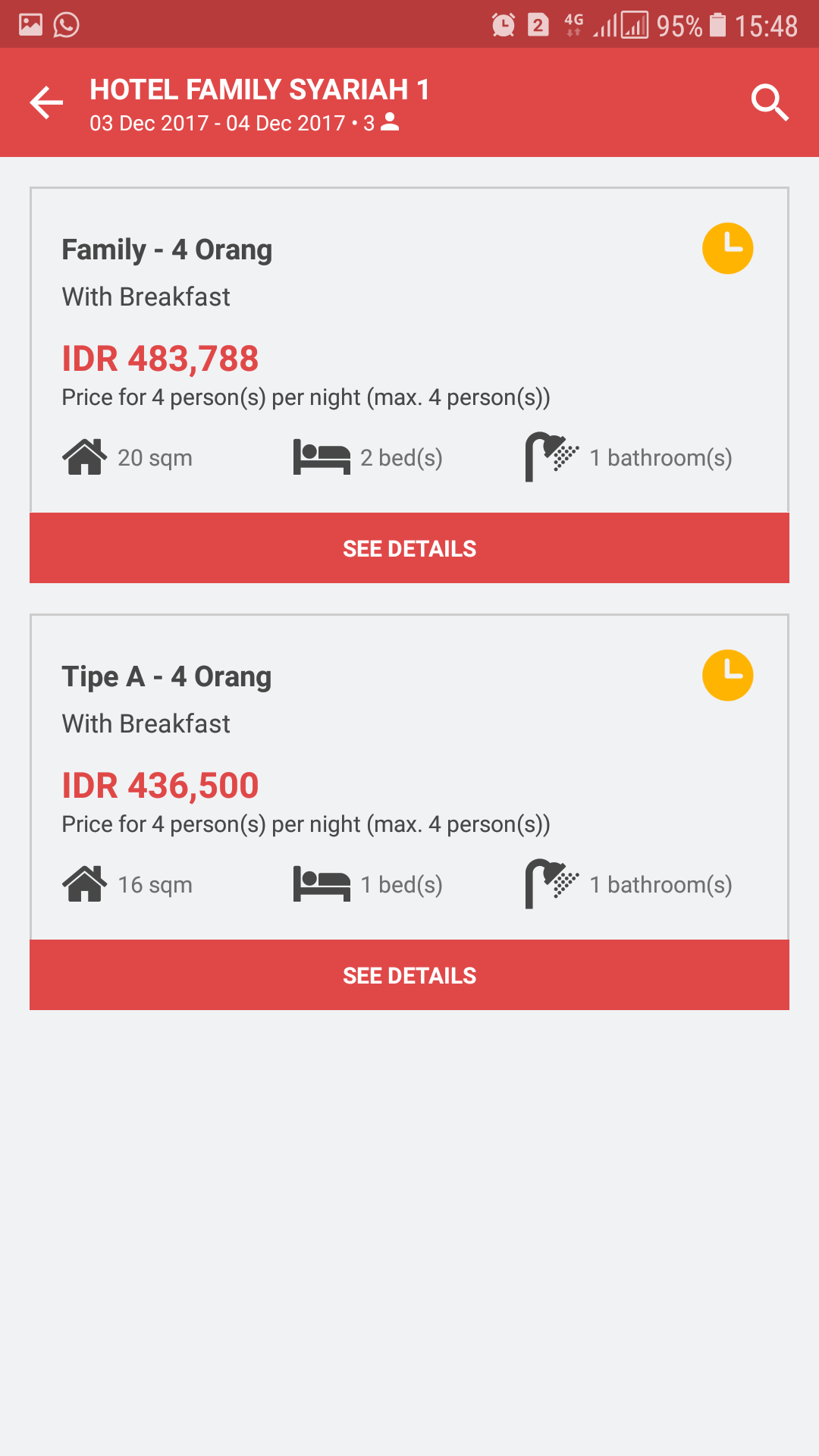See details for Family - 4 Orang
This screenshot has width=819, height=1456.
(409, 548)
